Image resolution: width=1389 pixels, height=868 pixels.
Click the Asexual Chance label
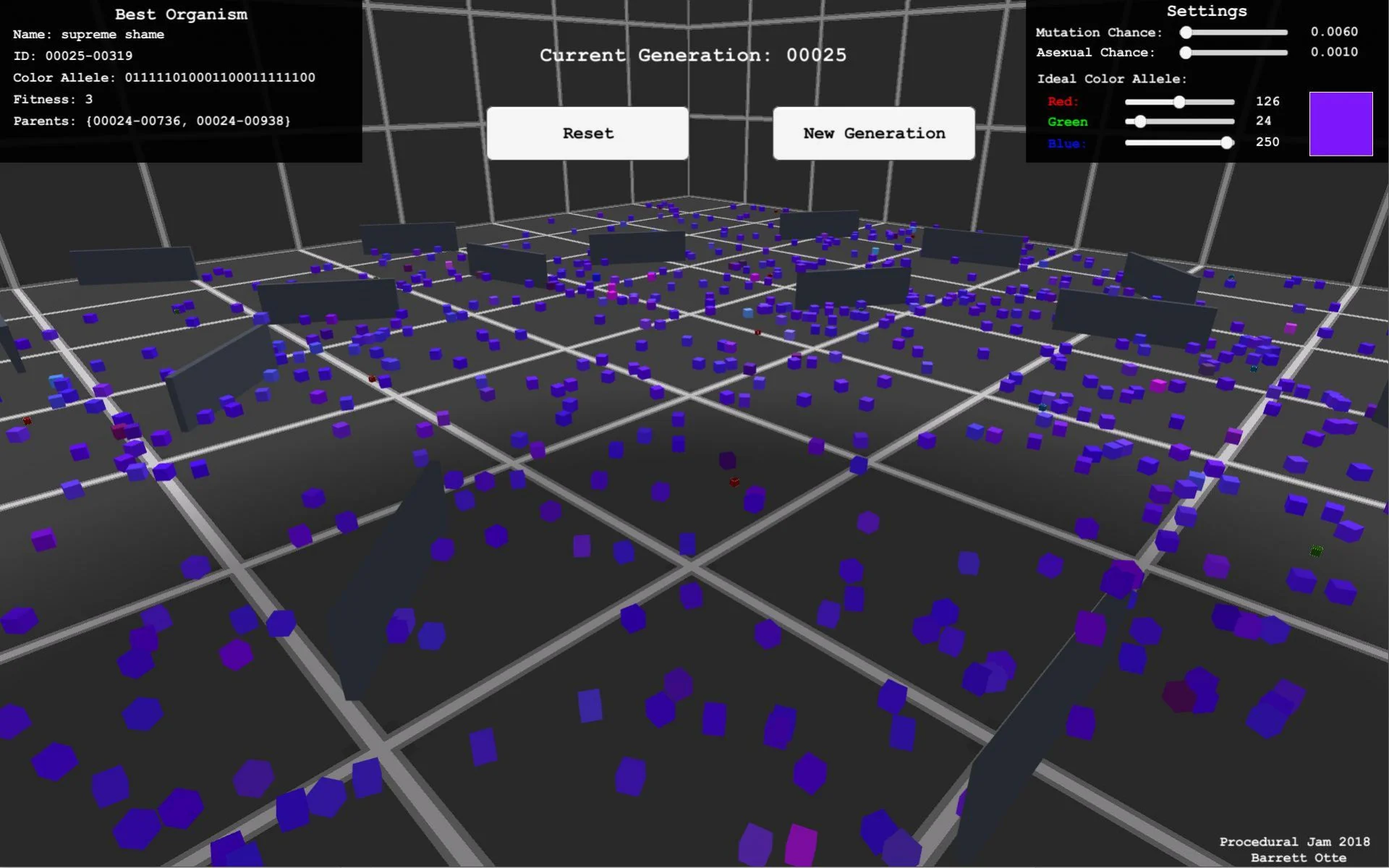click(1095, 53)
